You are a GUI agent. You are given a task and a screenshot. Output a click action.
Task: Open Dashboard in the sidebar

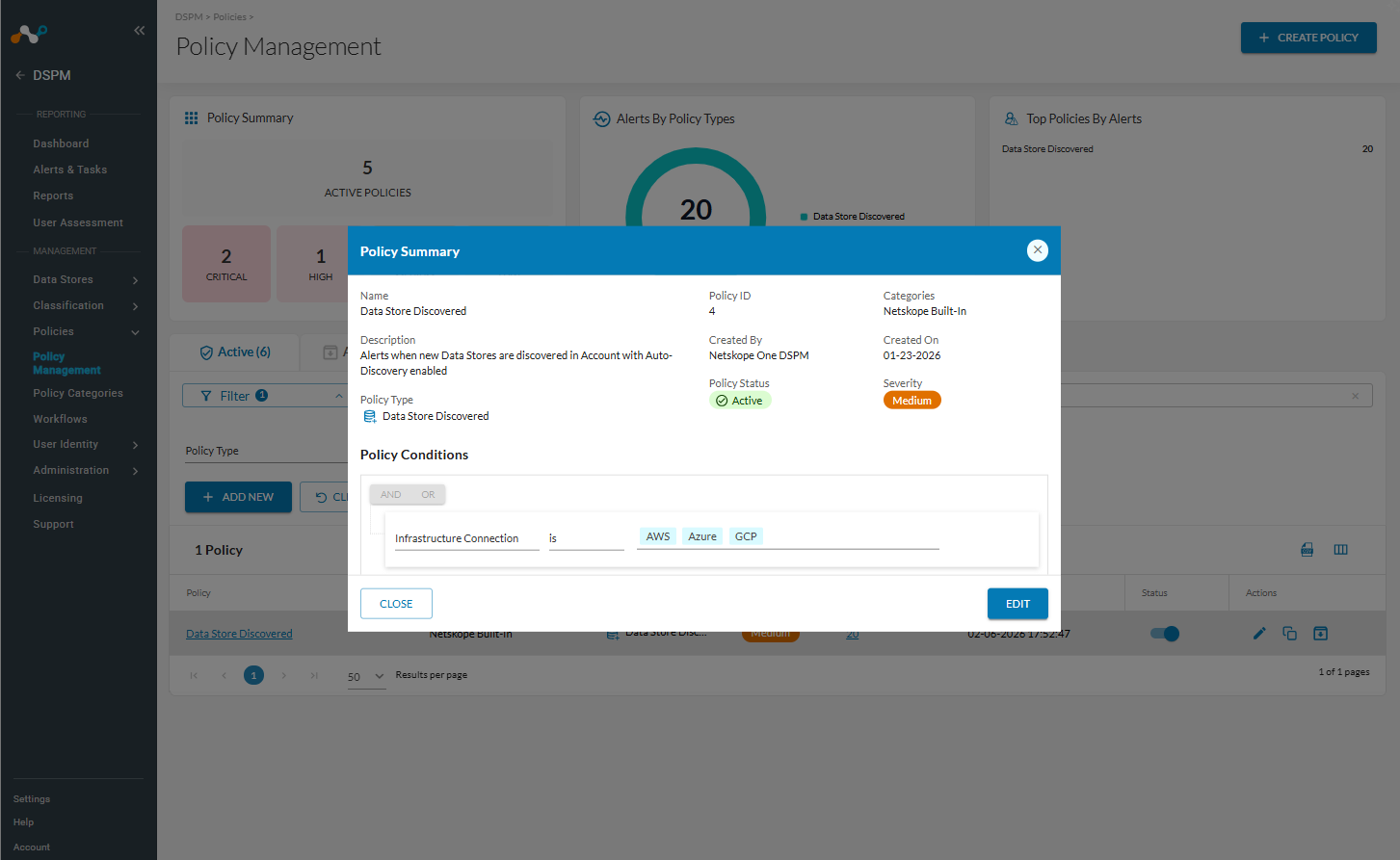click(61, 143)
